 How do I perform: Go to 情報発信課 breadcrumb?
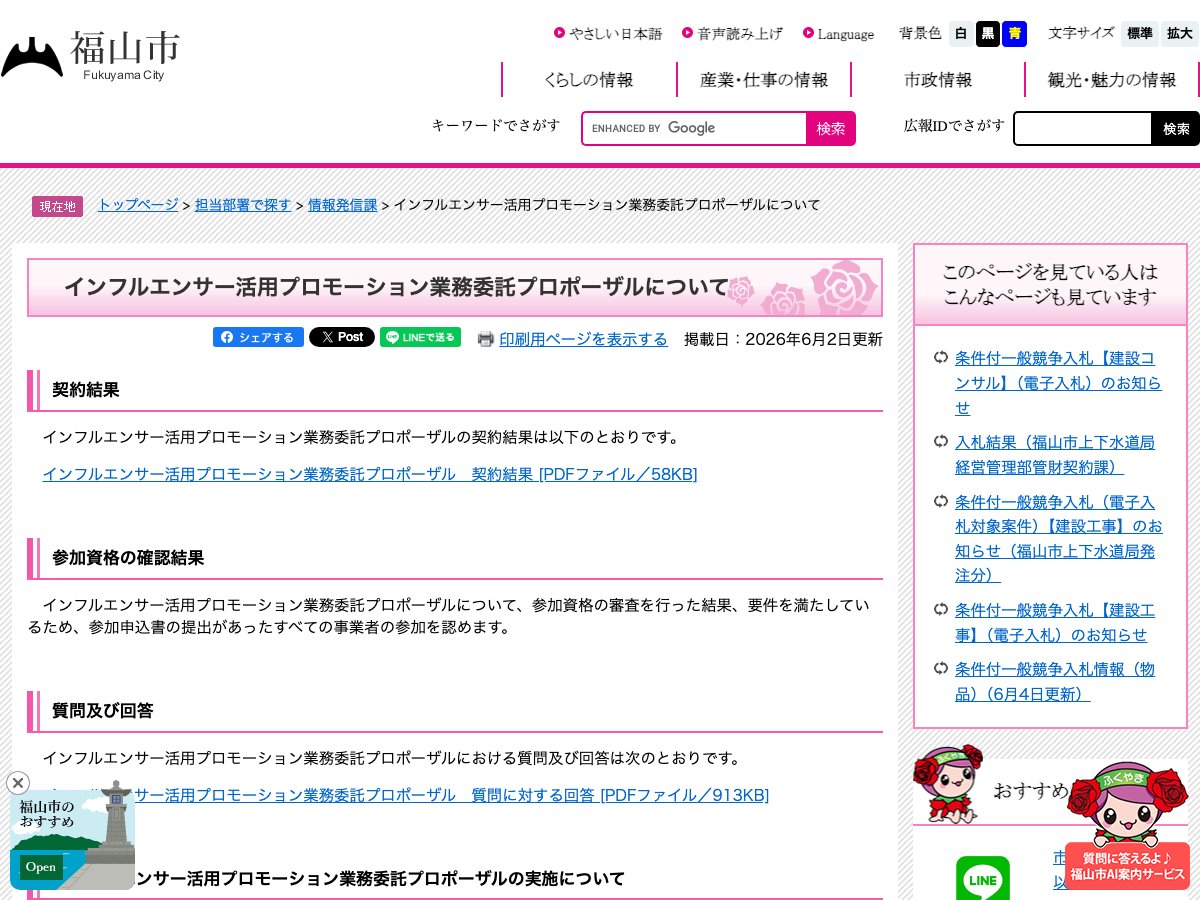click(x=343, y=205)
